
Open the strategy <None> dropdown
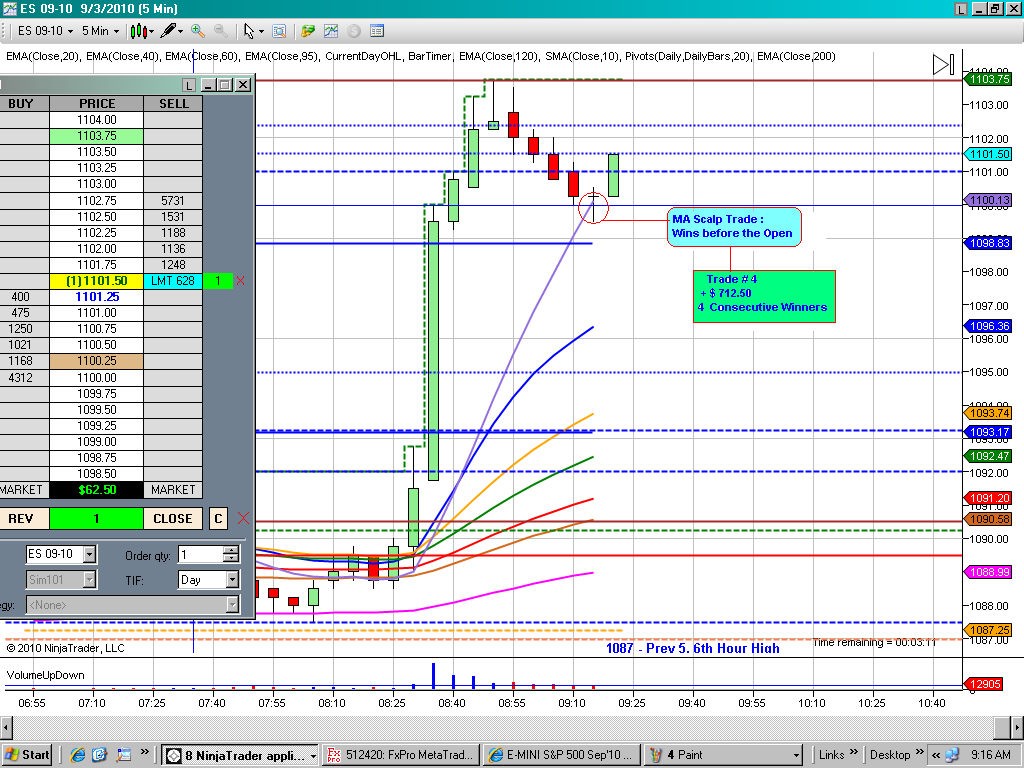pyautogui.click(x=133, y=605)
